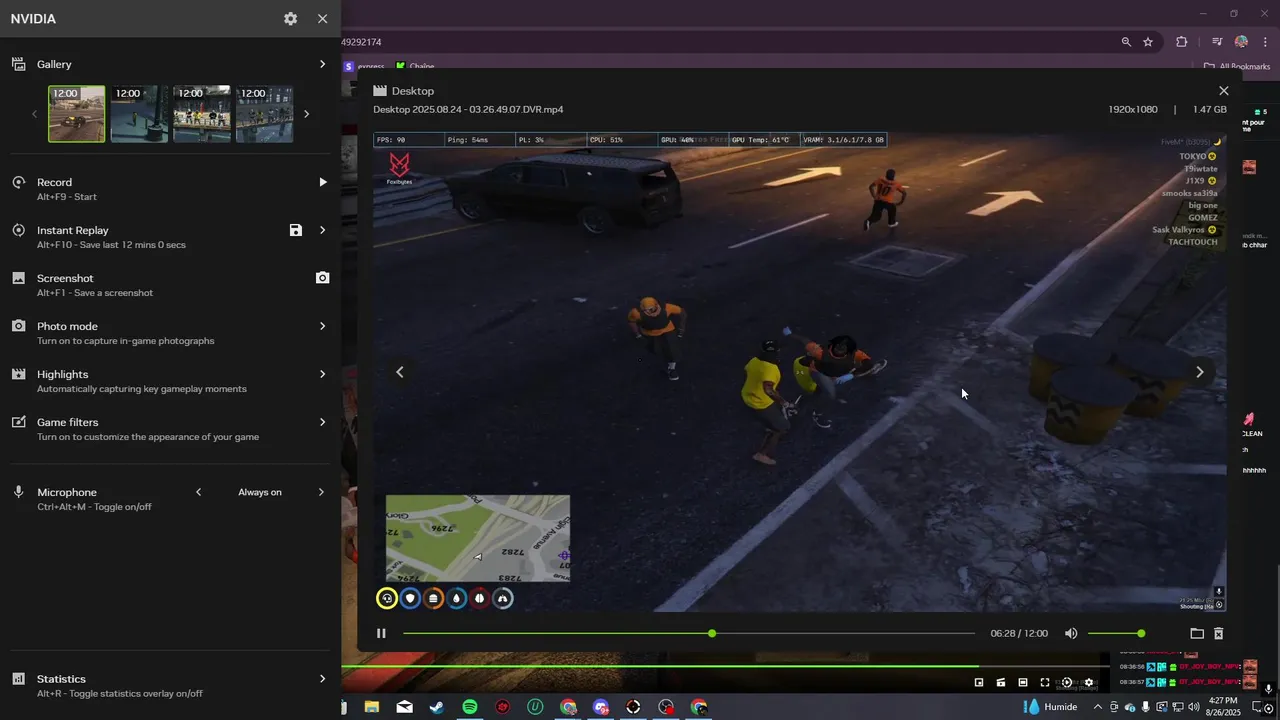Switch microphone mode to next option
The image size is (1280, 720).
coord(321,492)
